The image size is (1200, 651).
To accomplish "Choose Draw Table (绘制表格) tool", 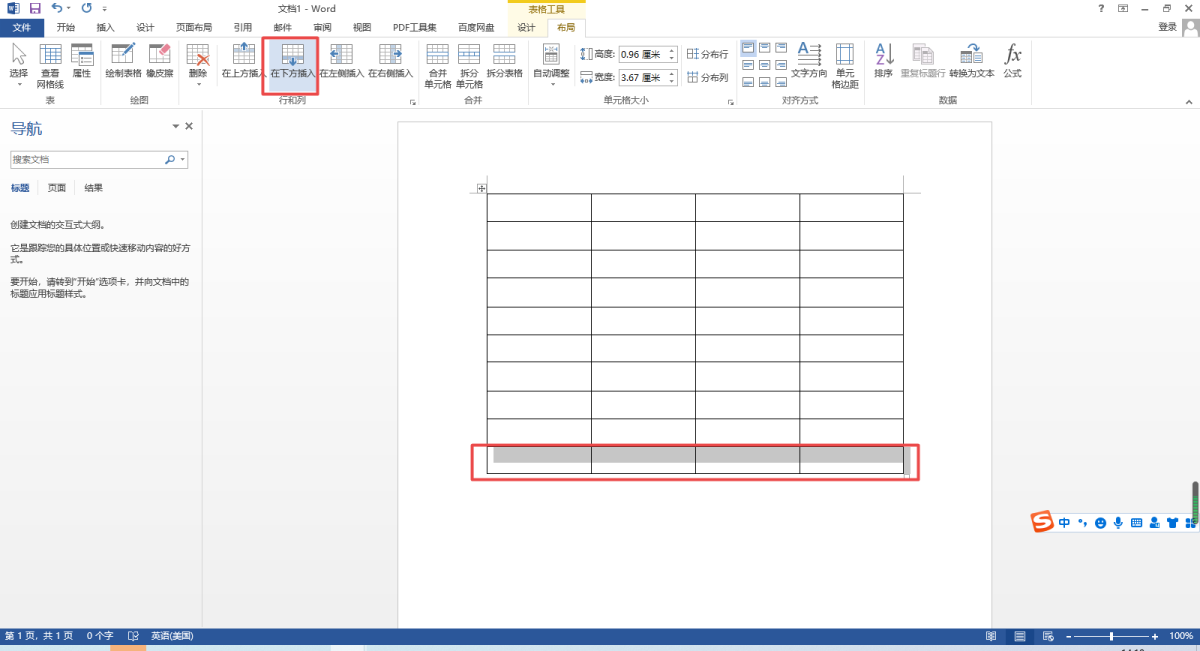I will tap(123, 60).
